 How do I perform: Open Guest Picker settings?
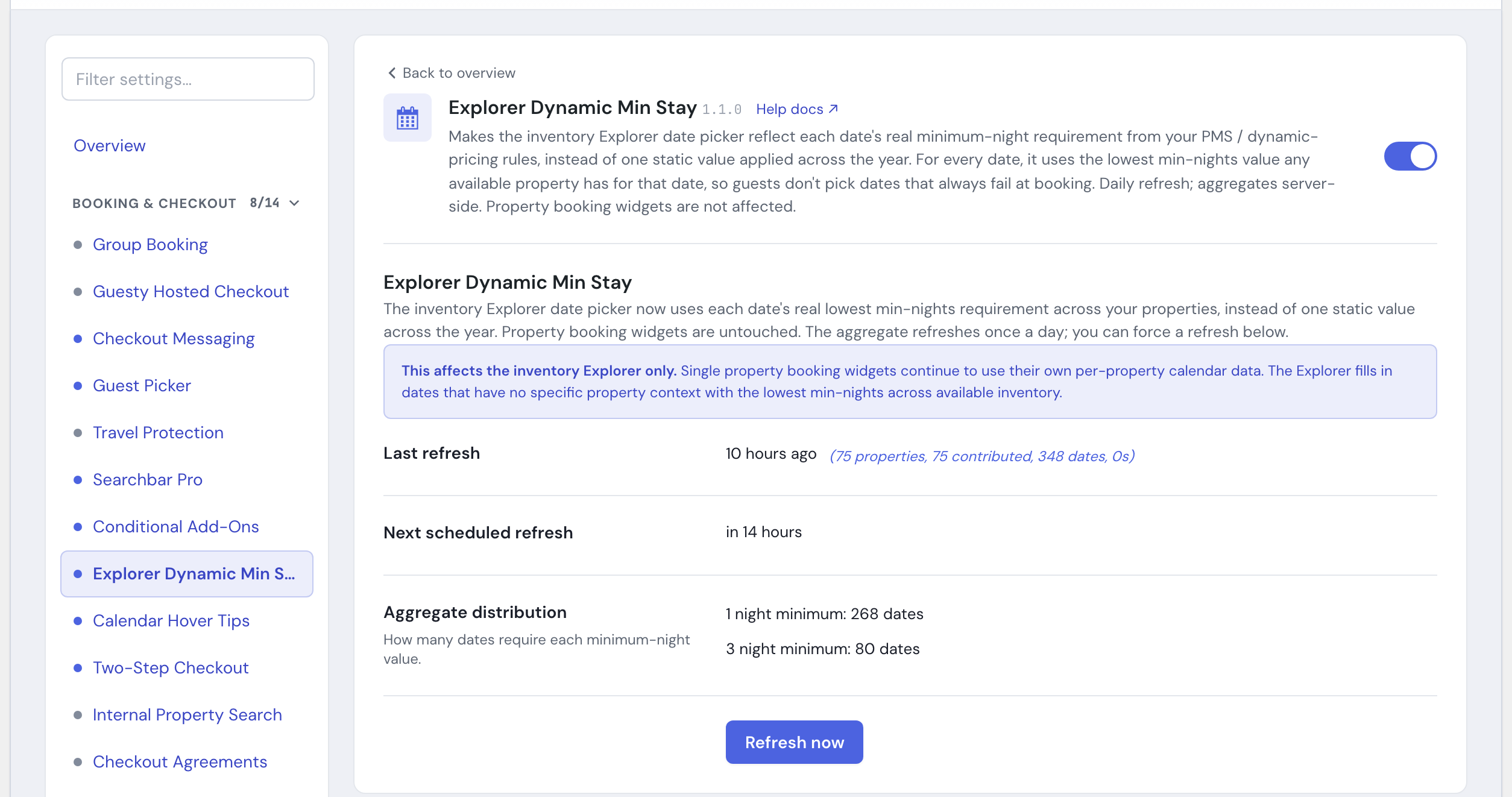click(142, 385)
